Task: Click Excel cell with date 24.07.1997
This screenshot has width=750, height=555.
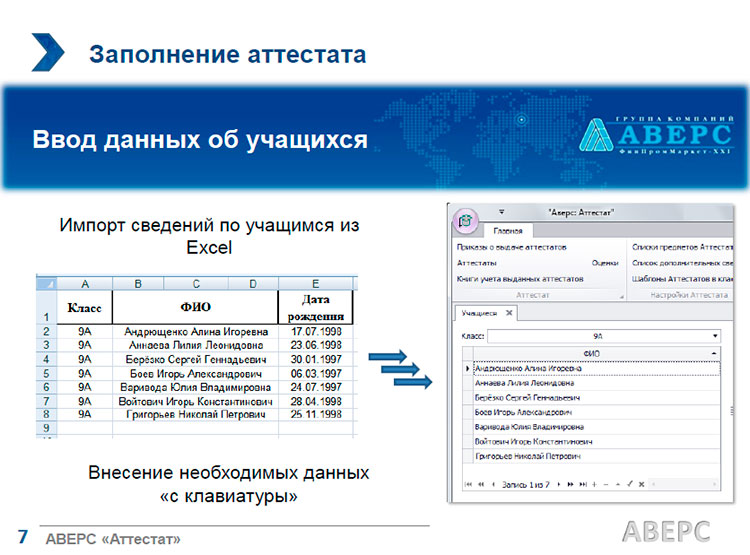Action: coord(316,387)
